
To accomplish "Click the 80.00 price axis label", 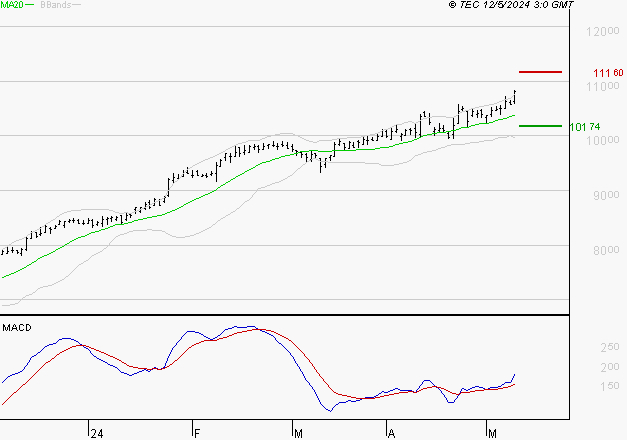I will click(606, 250).
